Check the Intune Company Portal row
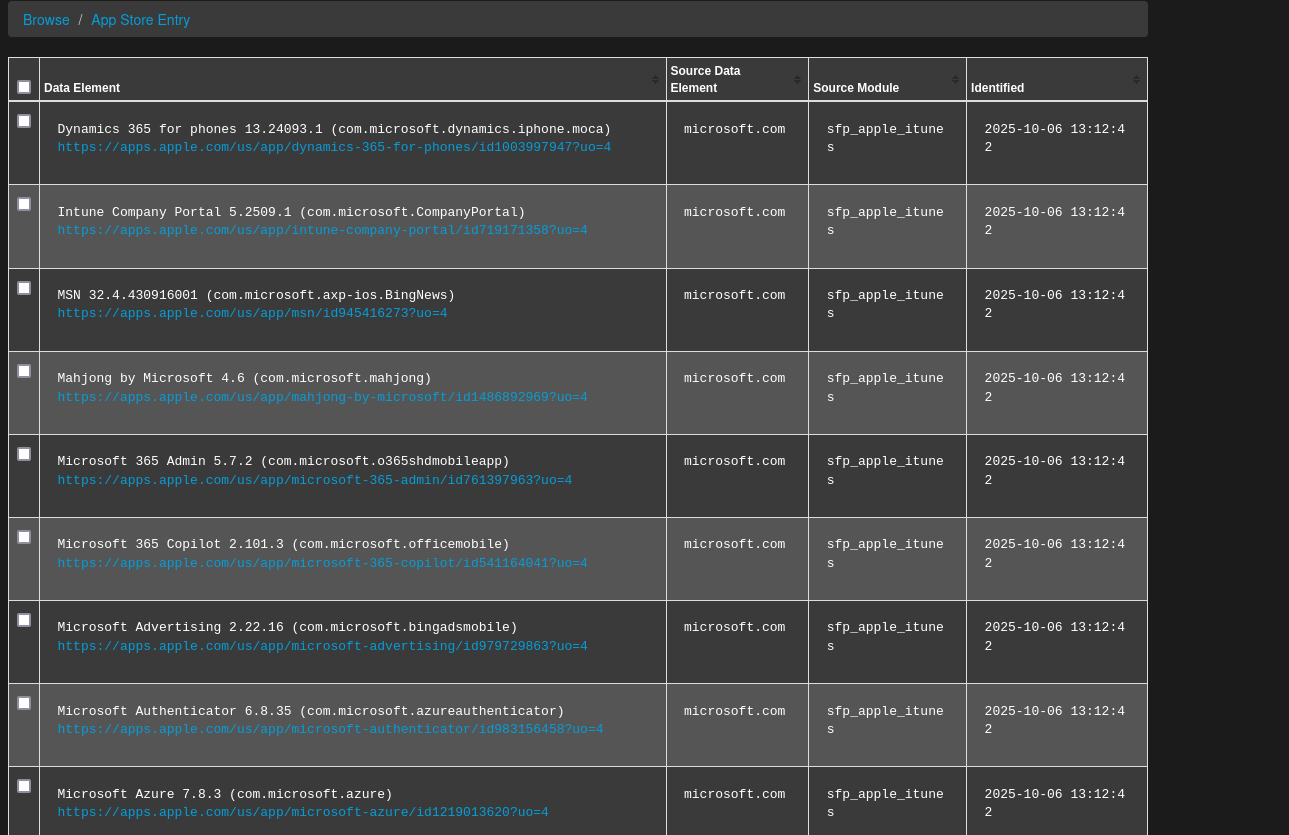Image resolution: width=1289 pixels, height=835 pixels. click(24, 204)
